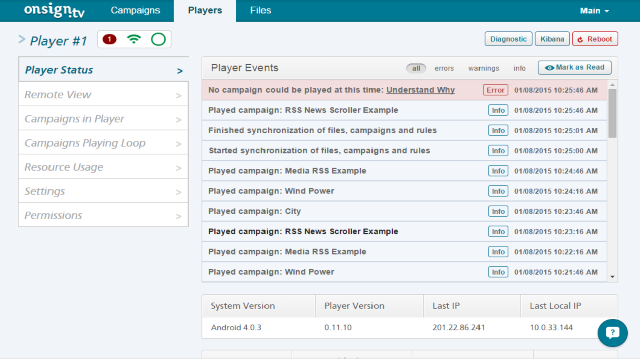Open Settings section in sidebar
640x360 pixels.
pyautogui.click(x=104, y=191)
